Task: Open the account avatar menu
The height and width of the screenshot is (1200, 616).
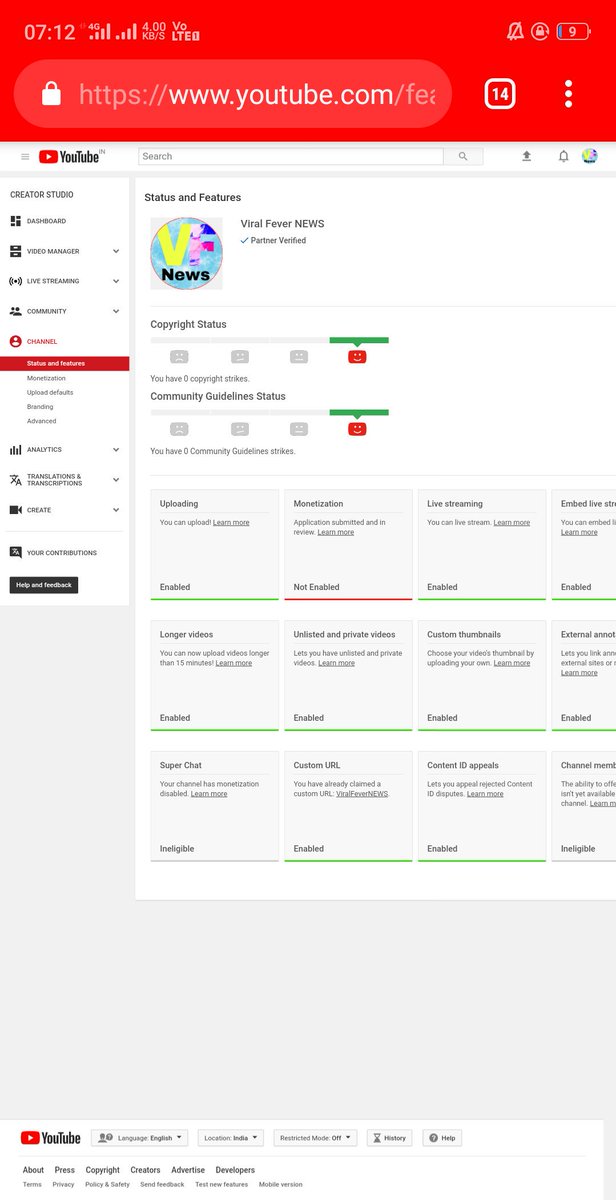Action: (590, 156)
